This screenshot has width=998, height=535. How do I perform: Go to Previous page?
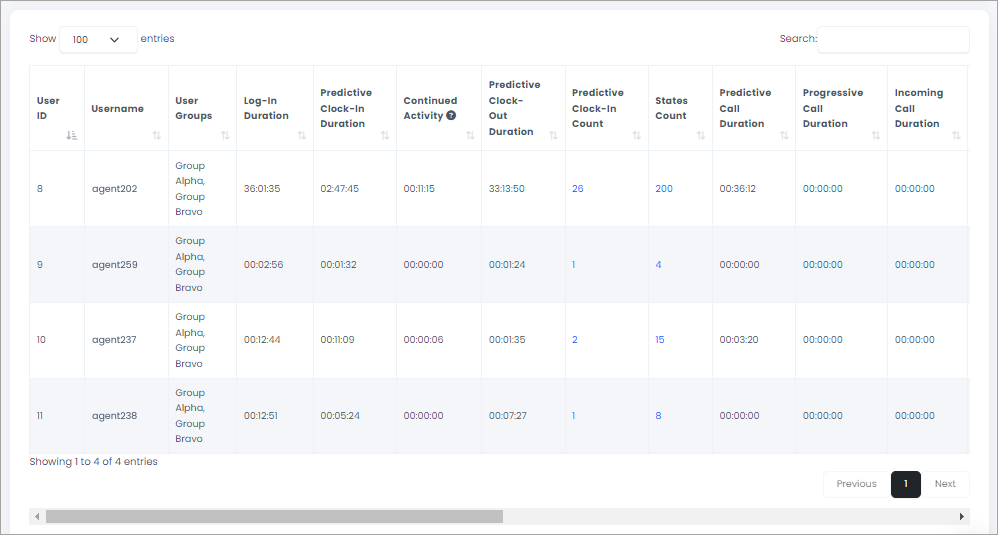[856, 484]
